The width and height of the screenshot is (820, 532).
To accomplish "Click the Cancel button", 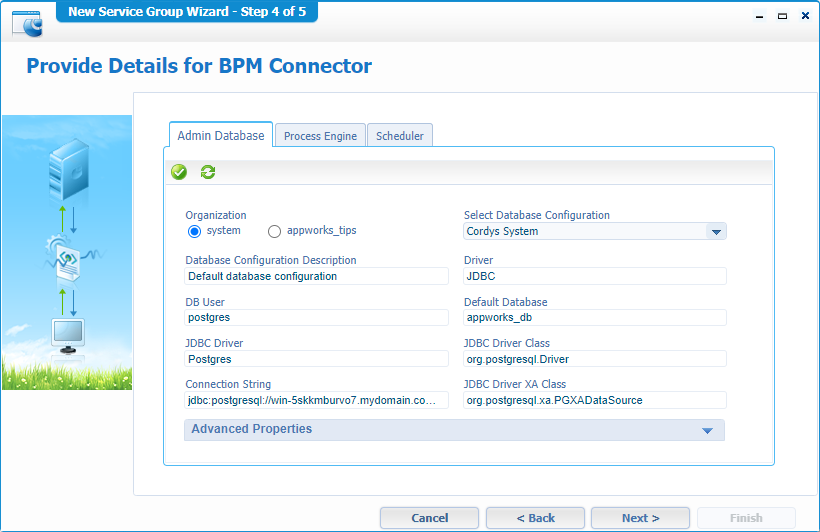I will click(x=429, y=518).
